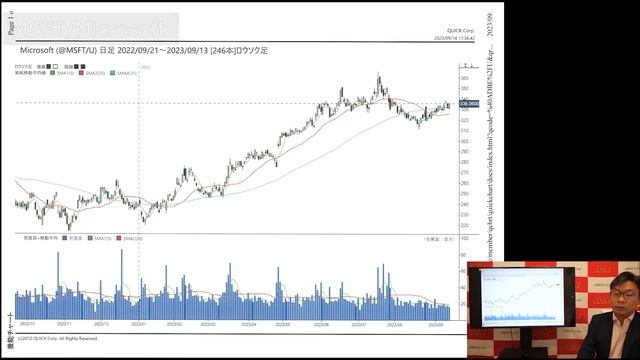This screenshot has height=360, width=640.
Task: Click the '60' volume axis label
Action: pos(463,271)
